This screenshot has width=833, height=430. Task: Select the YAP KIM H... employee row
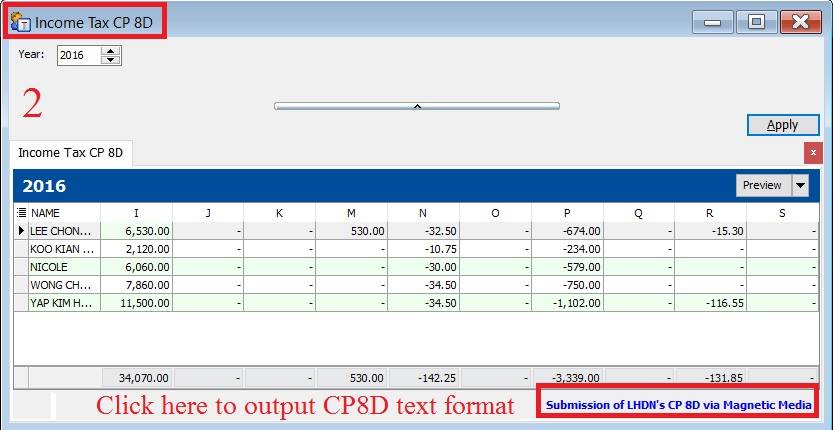(x=416, y=303)
